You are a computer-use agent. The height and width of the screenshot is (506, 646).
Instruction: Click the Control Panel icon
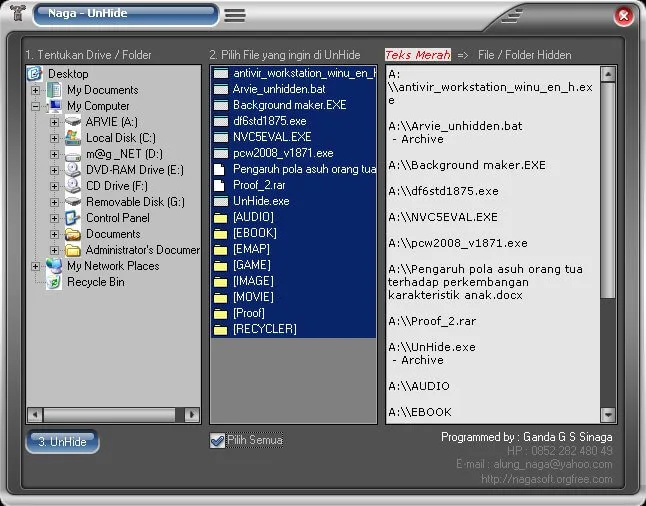coord(73,218)
